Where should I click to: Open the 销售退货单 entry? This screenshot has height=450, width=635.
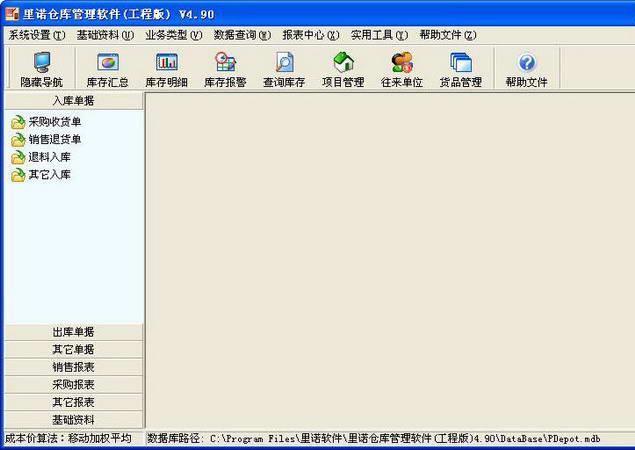coord(55,140)
